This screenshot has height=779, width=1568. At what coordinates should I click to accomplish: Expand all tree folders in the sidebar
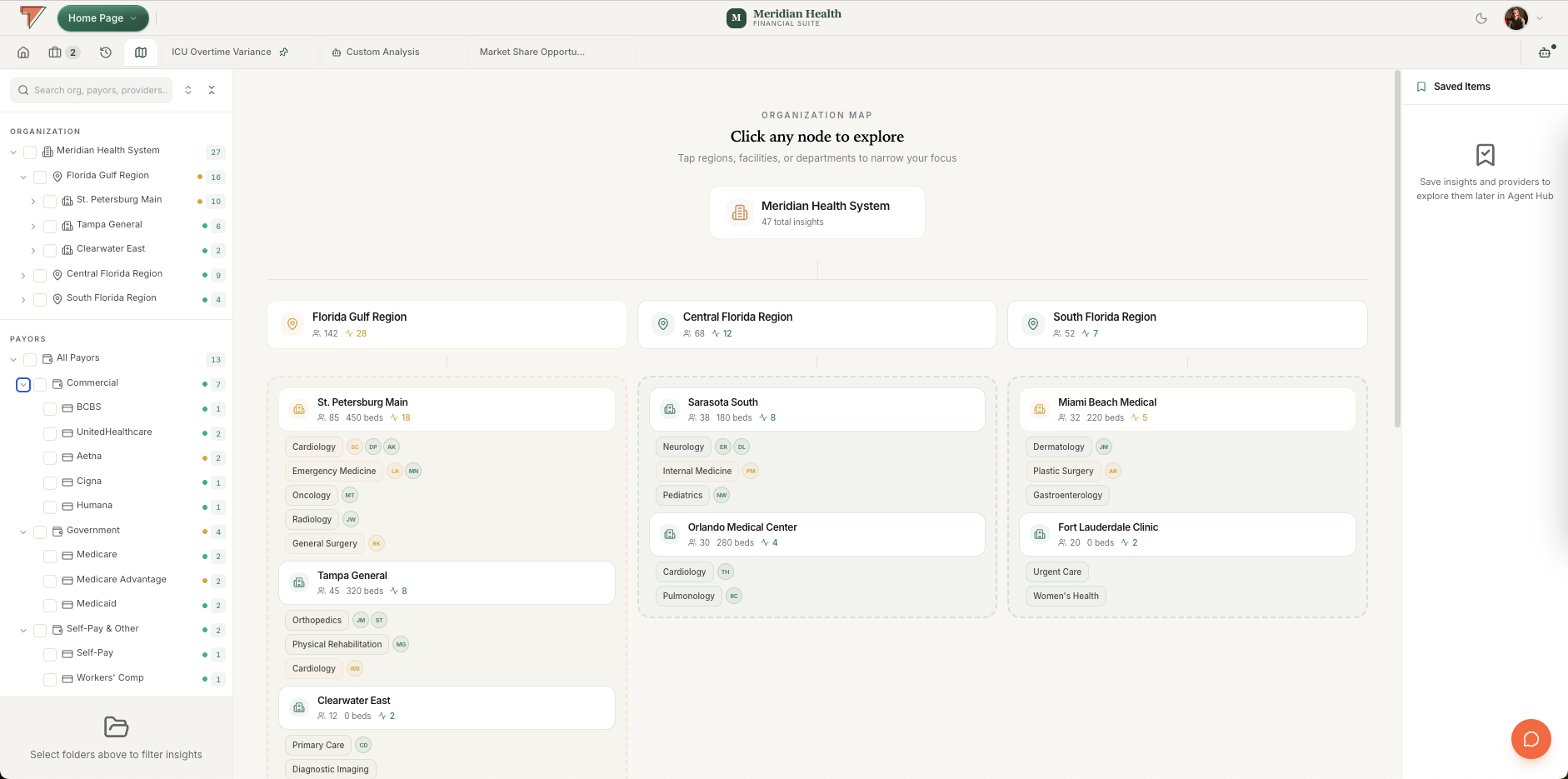pyautogui.click(x=188, y=90)
